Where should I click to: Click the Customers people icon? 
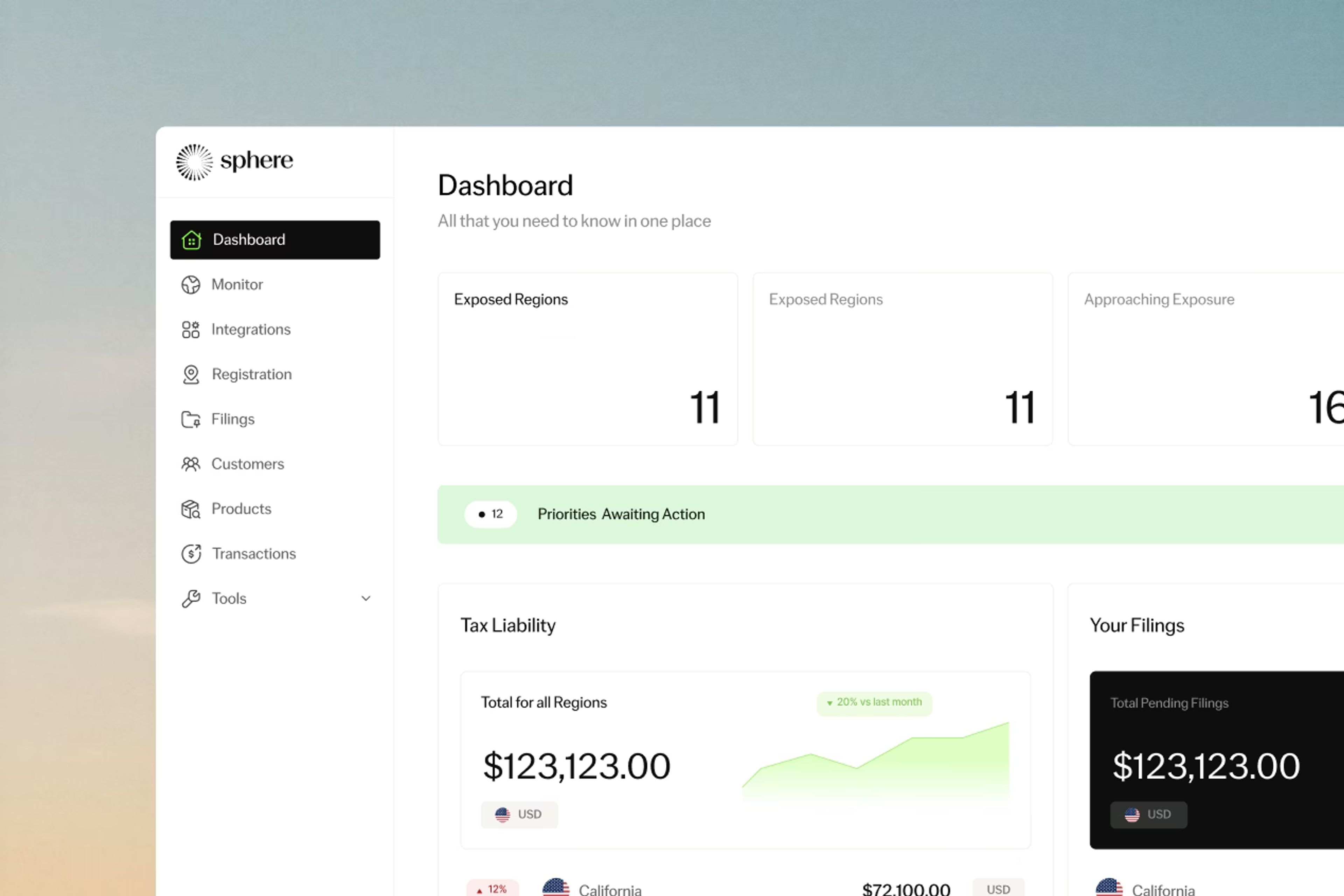tap(191, 464)
